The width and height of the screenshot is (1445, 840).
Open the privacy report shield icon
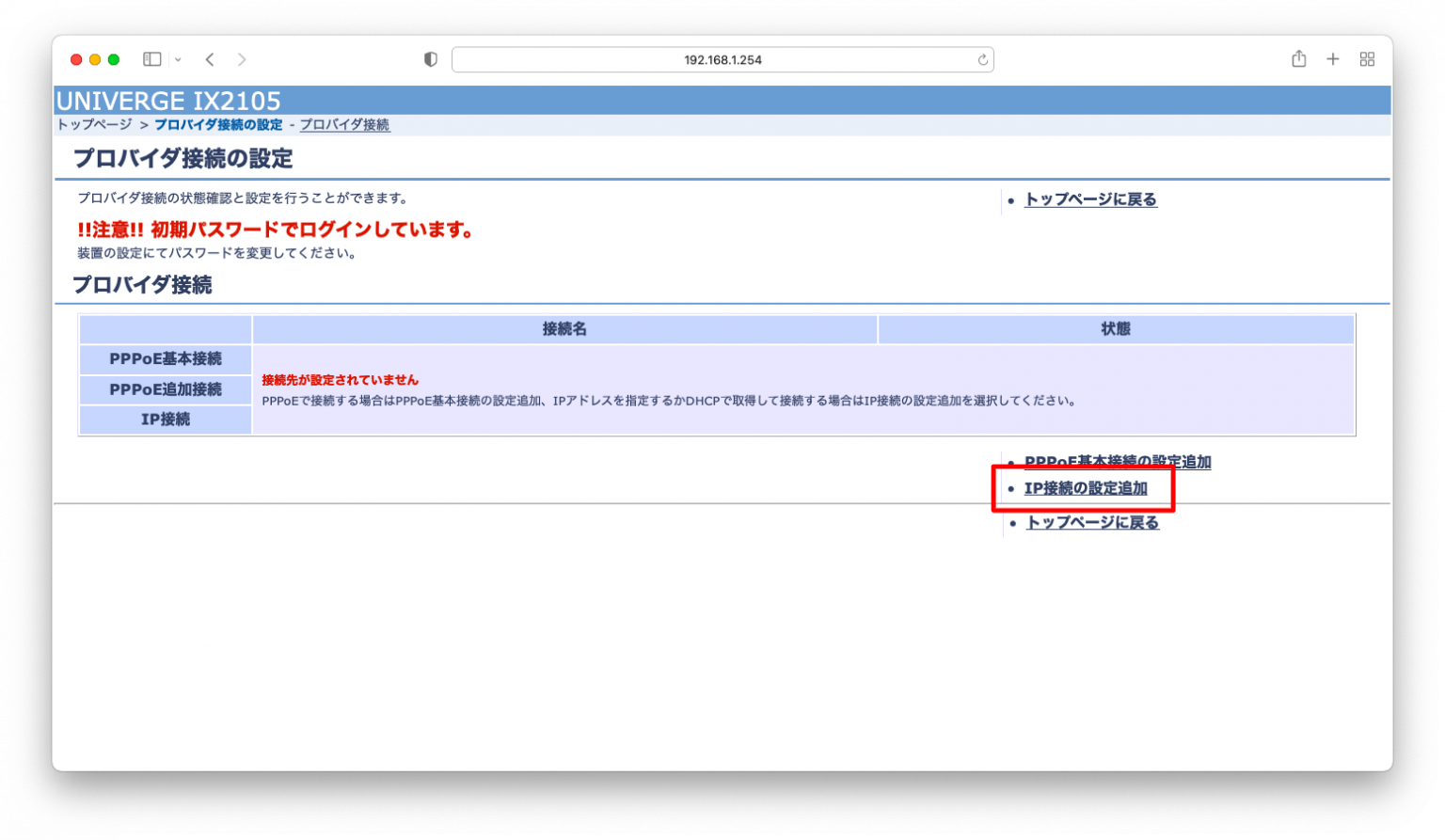coord(430,58)
